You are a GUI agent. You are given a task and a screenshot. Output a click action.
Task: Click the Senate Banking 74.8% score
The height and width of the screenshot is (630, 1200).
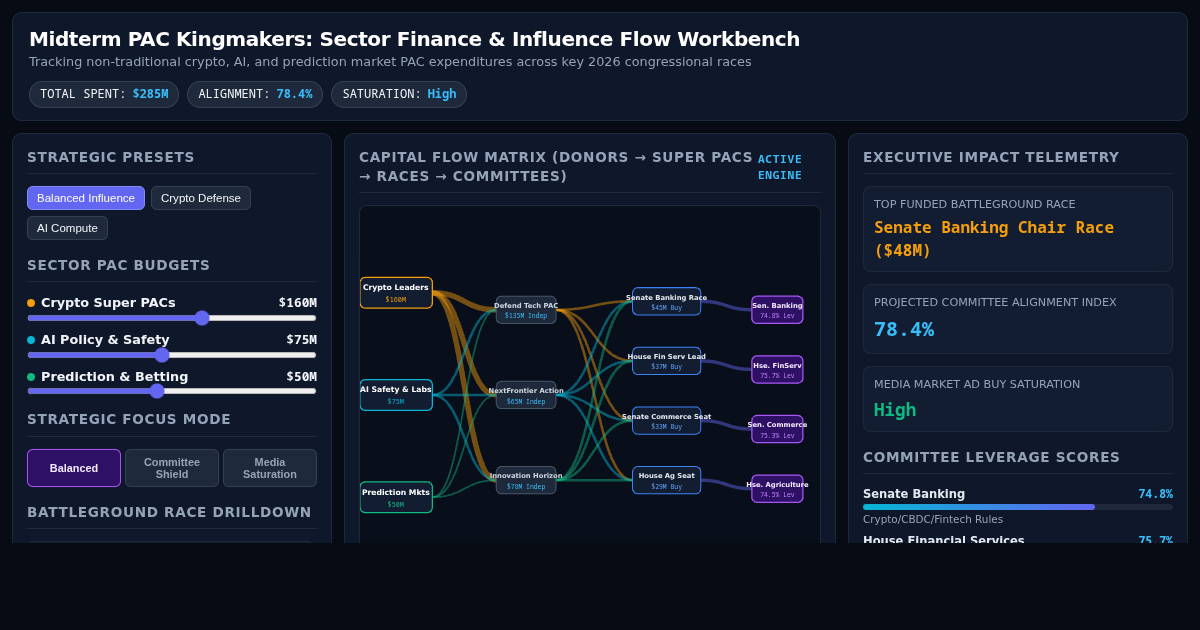pos(1155,494)
